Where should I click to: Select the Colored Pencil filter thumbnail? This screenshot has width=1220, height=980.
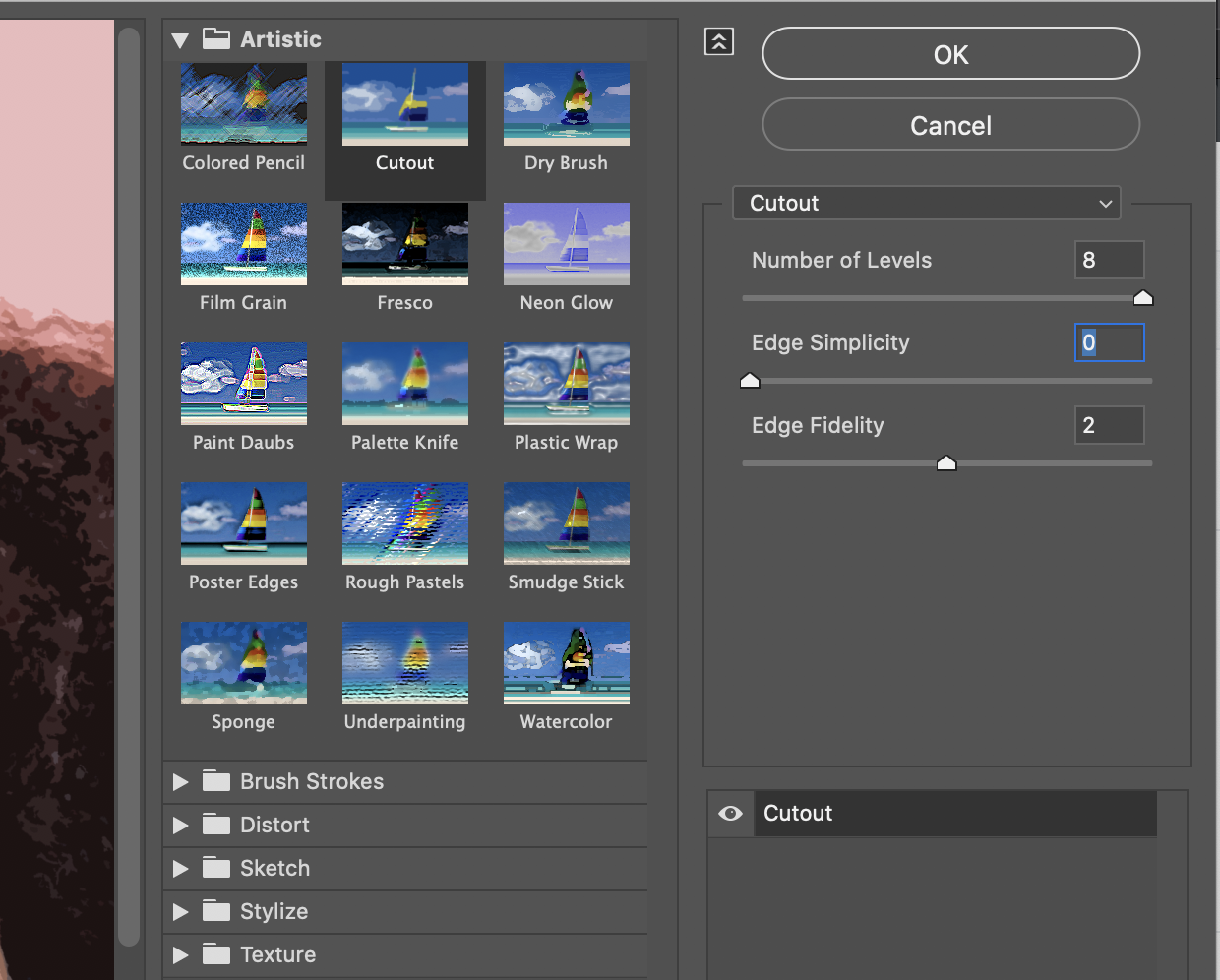(x=244, y=104)
